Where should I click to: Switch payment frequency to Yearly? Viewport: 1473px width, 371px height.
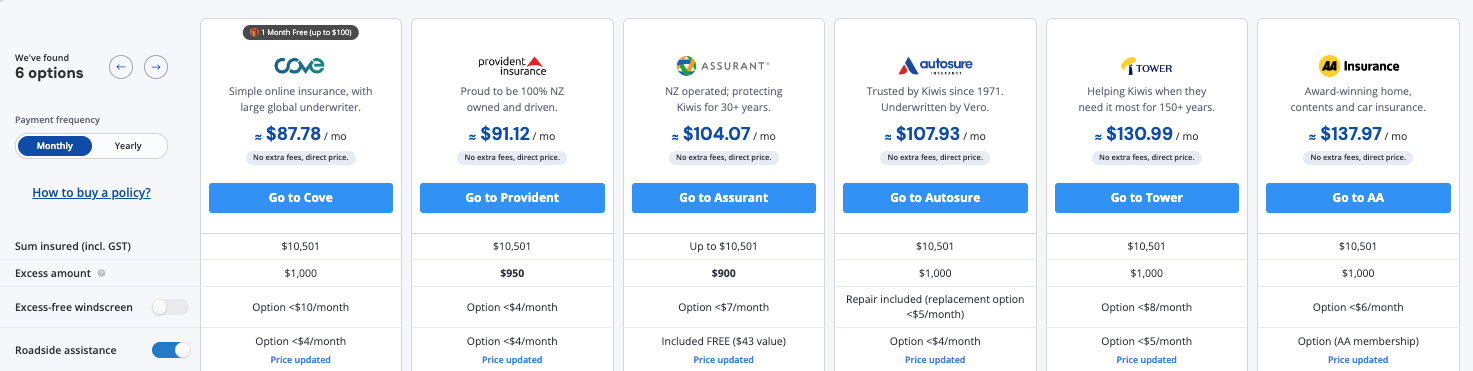[x=128, y=146]
